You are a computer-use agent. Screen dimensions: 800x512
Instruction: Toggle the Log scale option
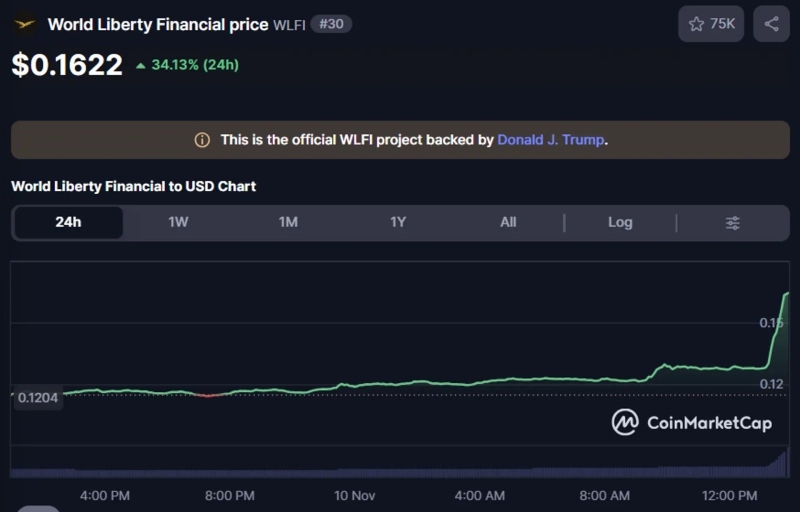[x=620, y=222]
